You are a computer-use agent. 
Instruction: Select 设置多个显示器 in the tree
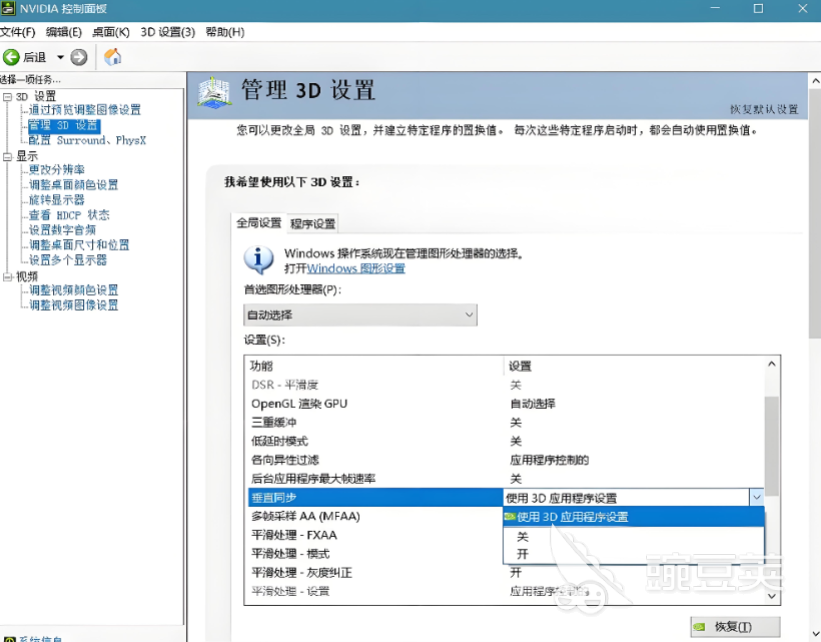68,260
